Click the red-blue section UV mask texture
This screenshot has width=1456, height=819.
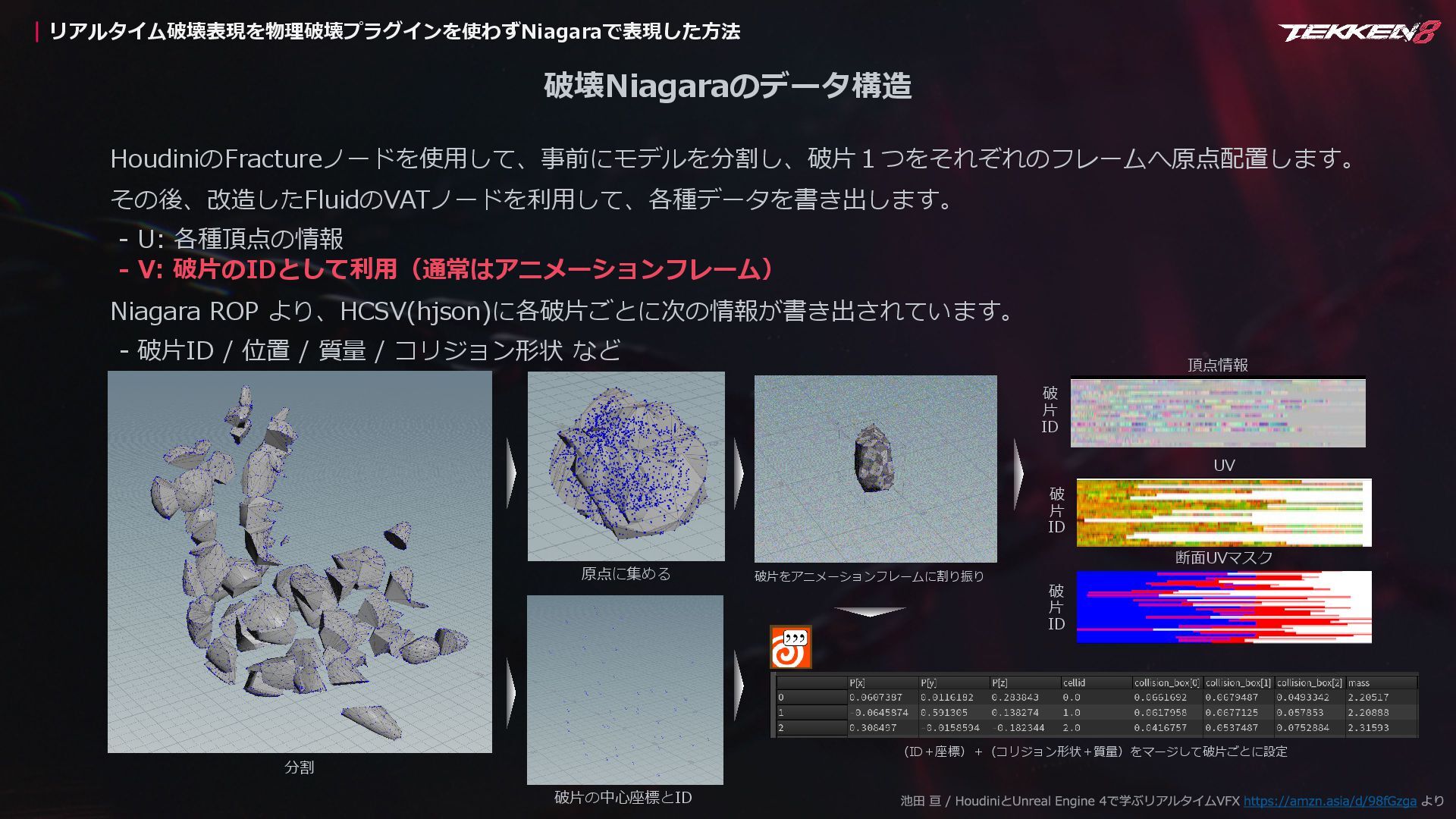[1223, 607]
